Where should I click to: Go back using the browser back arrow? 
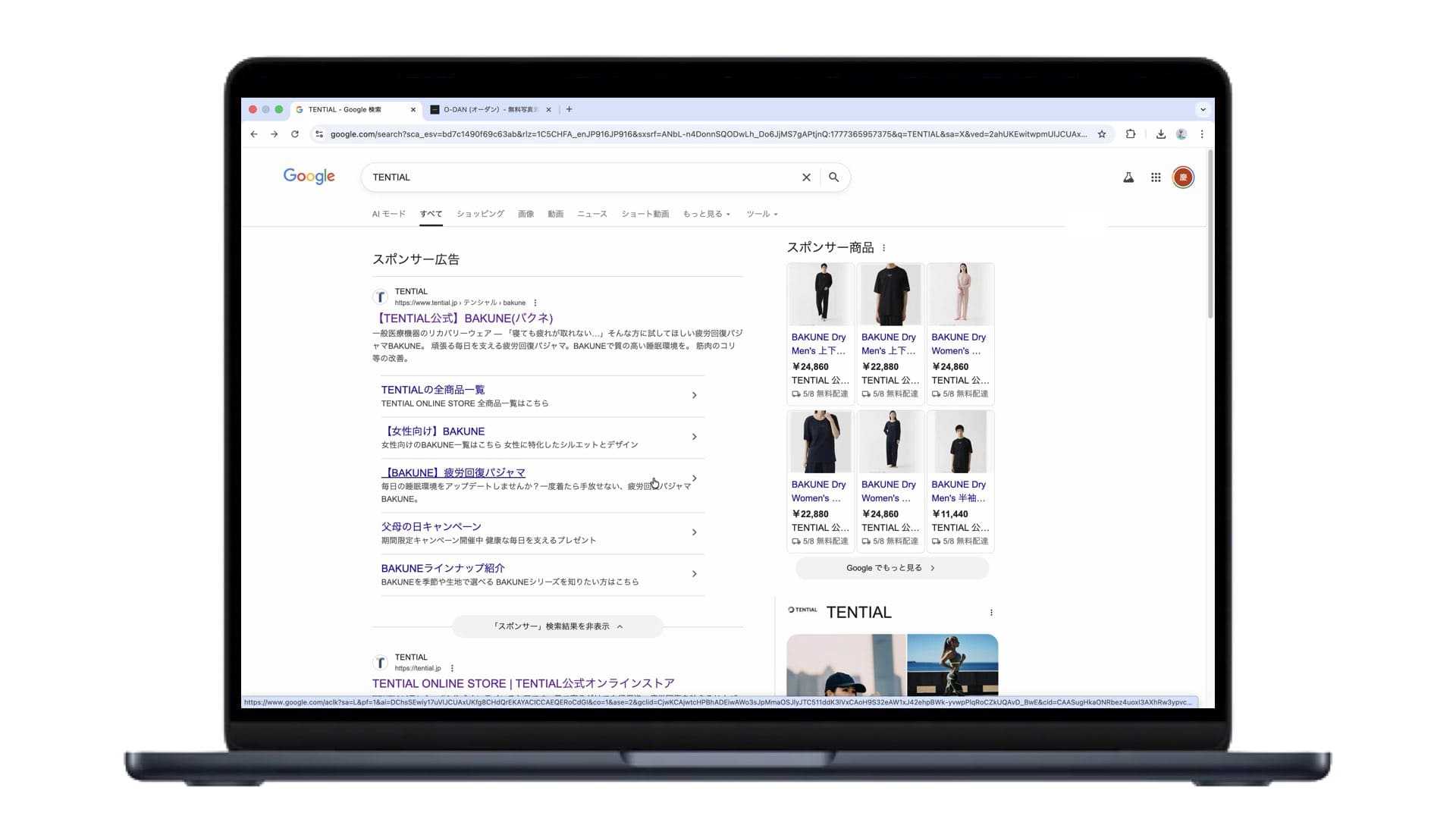(x=254, y=134)
